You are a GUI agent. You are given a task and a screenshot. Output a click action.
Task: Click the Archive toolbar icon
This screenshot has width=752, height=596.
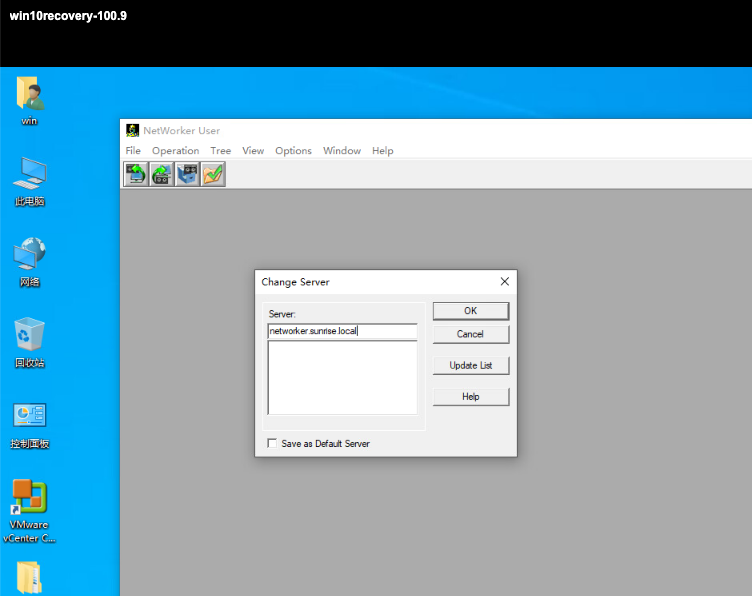tap(188, 174)
